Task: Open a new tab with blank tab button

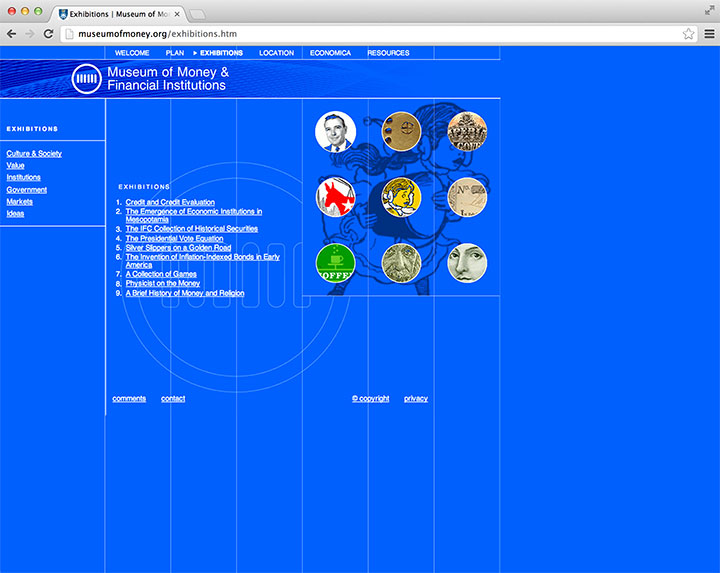Action: 197,15
